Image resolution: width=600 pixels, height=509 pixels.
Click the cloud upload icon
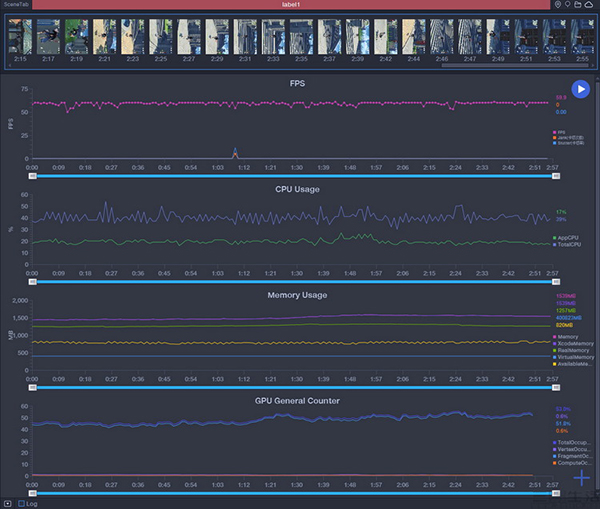point(590,5)
